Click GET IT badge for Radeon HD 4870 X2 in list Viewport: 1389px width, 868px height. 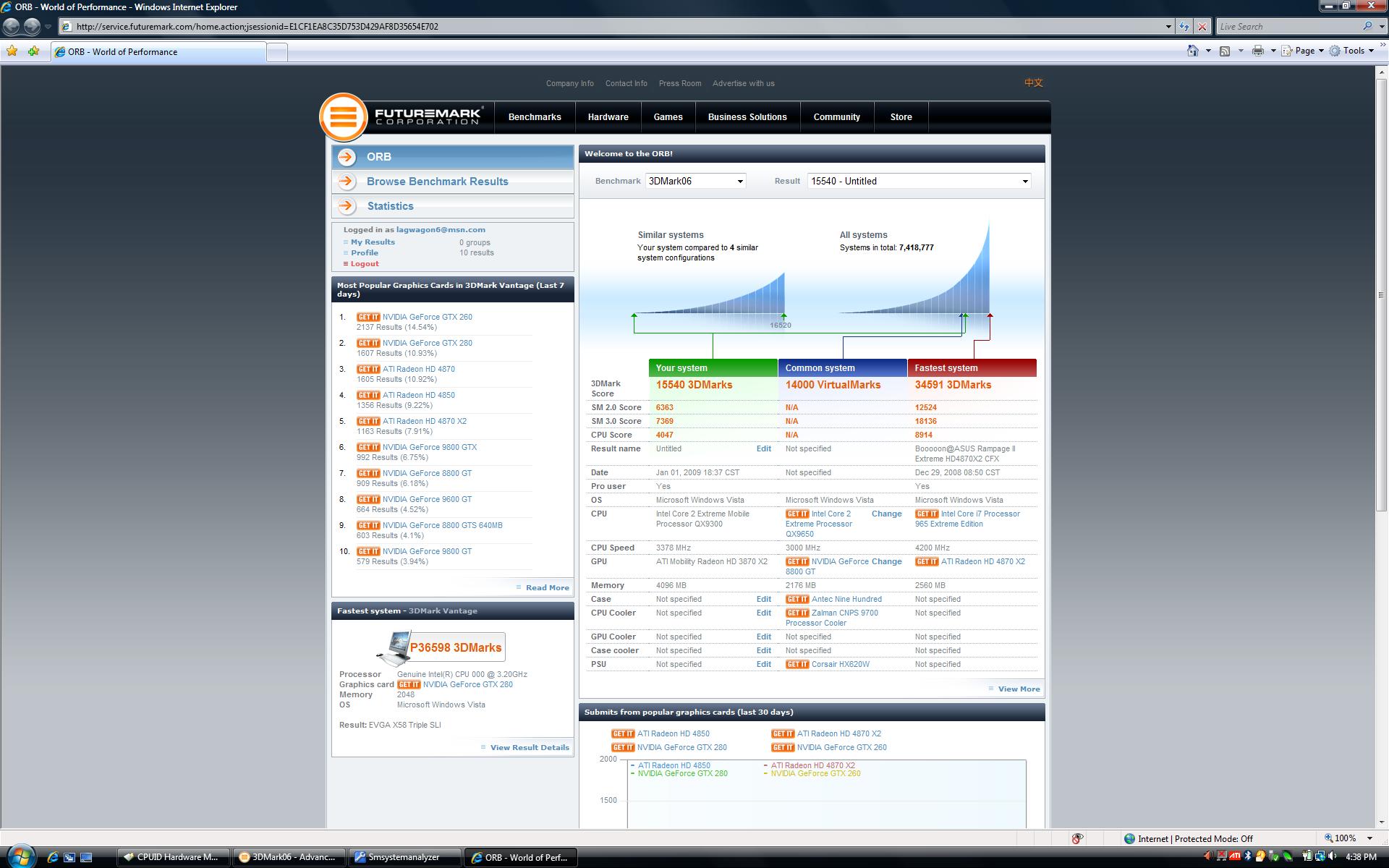(x=368, y=421)
